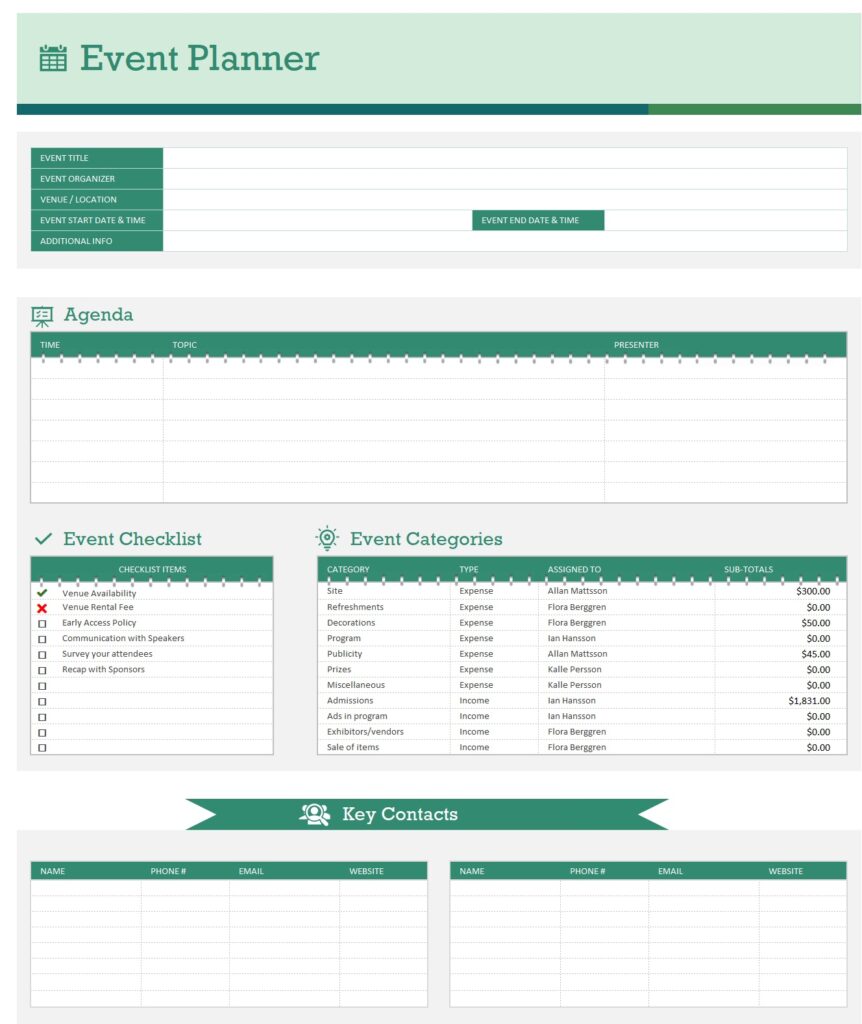Screen dimensions: 862x1024
Task: Click the checkmark icon beside Event Checklist
Action: [x=43, y=539]
